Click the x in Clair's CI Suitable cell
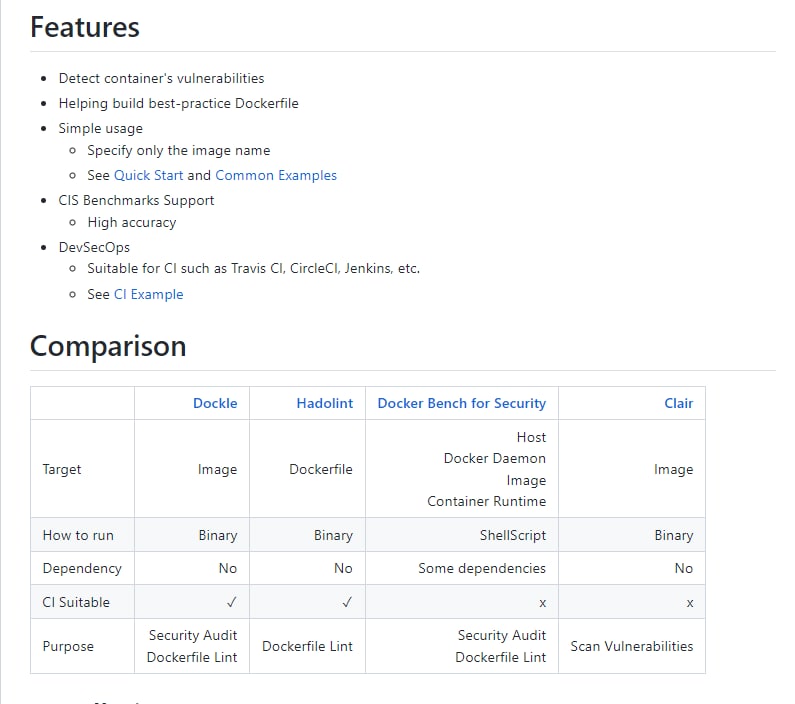Screen dimensions: 795x704 click(x=689, y=603)
